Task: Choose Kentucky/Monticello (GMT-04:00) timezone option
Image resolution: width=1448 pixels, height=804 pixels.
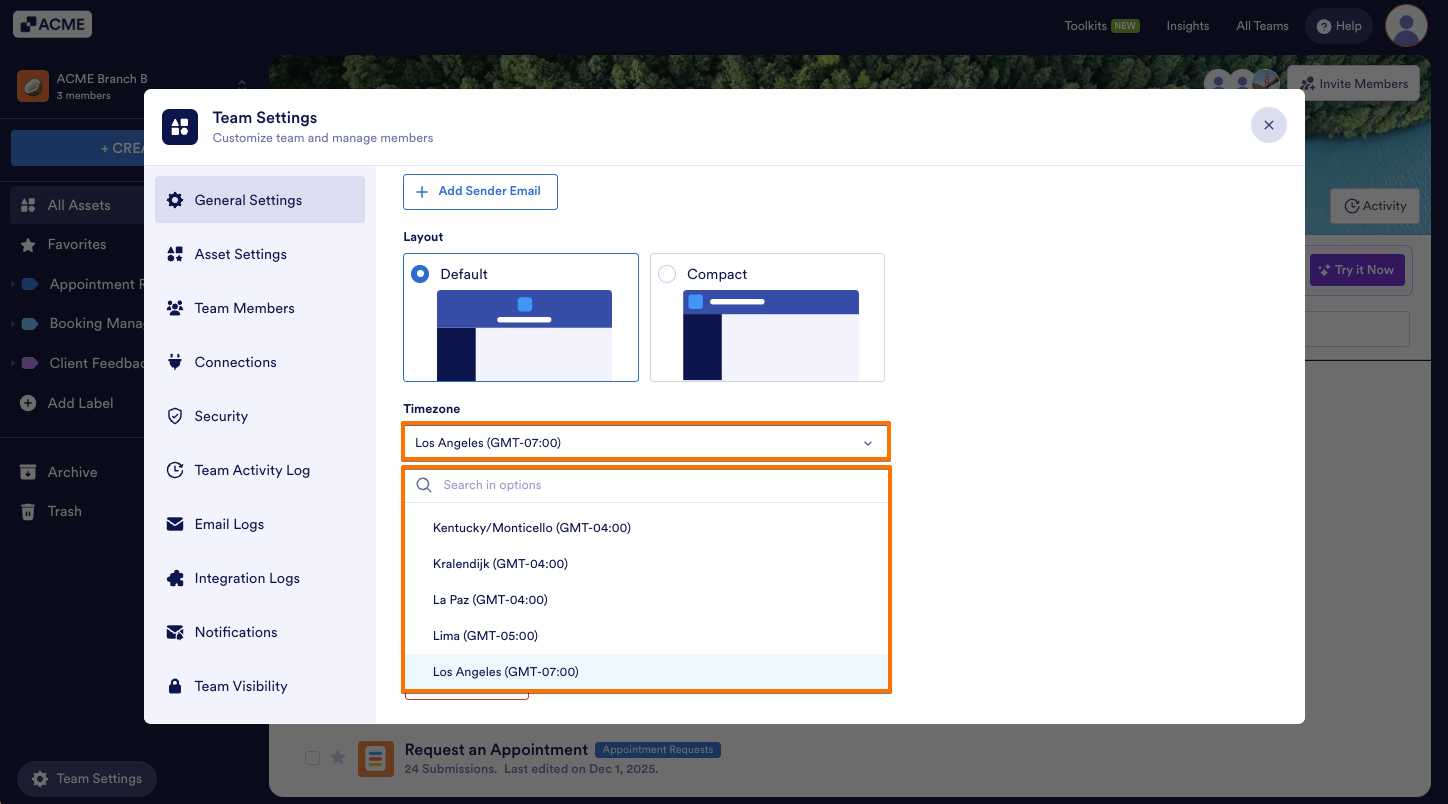Action: tap(646, 528)
